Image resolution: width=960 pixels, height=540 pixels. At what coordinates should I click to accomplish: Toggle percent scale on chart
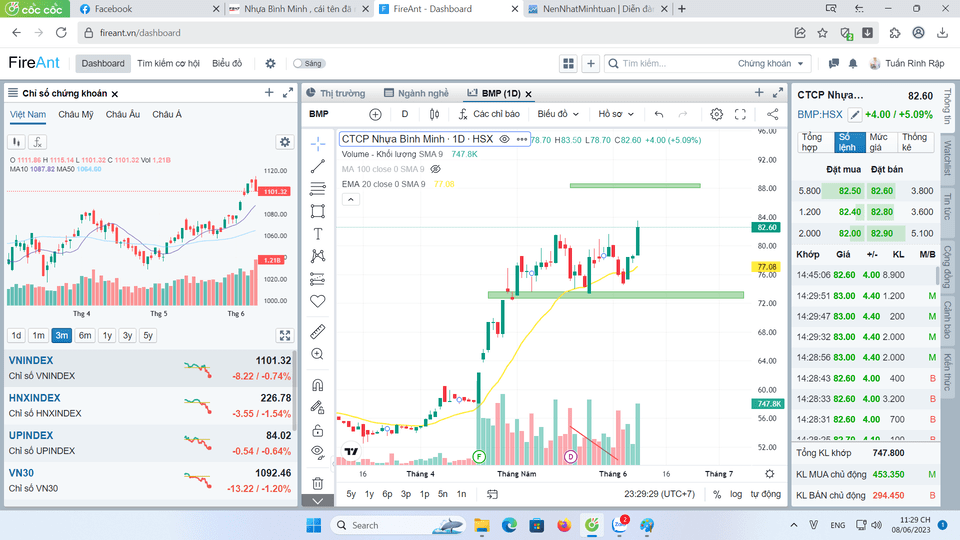tap(717, 494)
